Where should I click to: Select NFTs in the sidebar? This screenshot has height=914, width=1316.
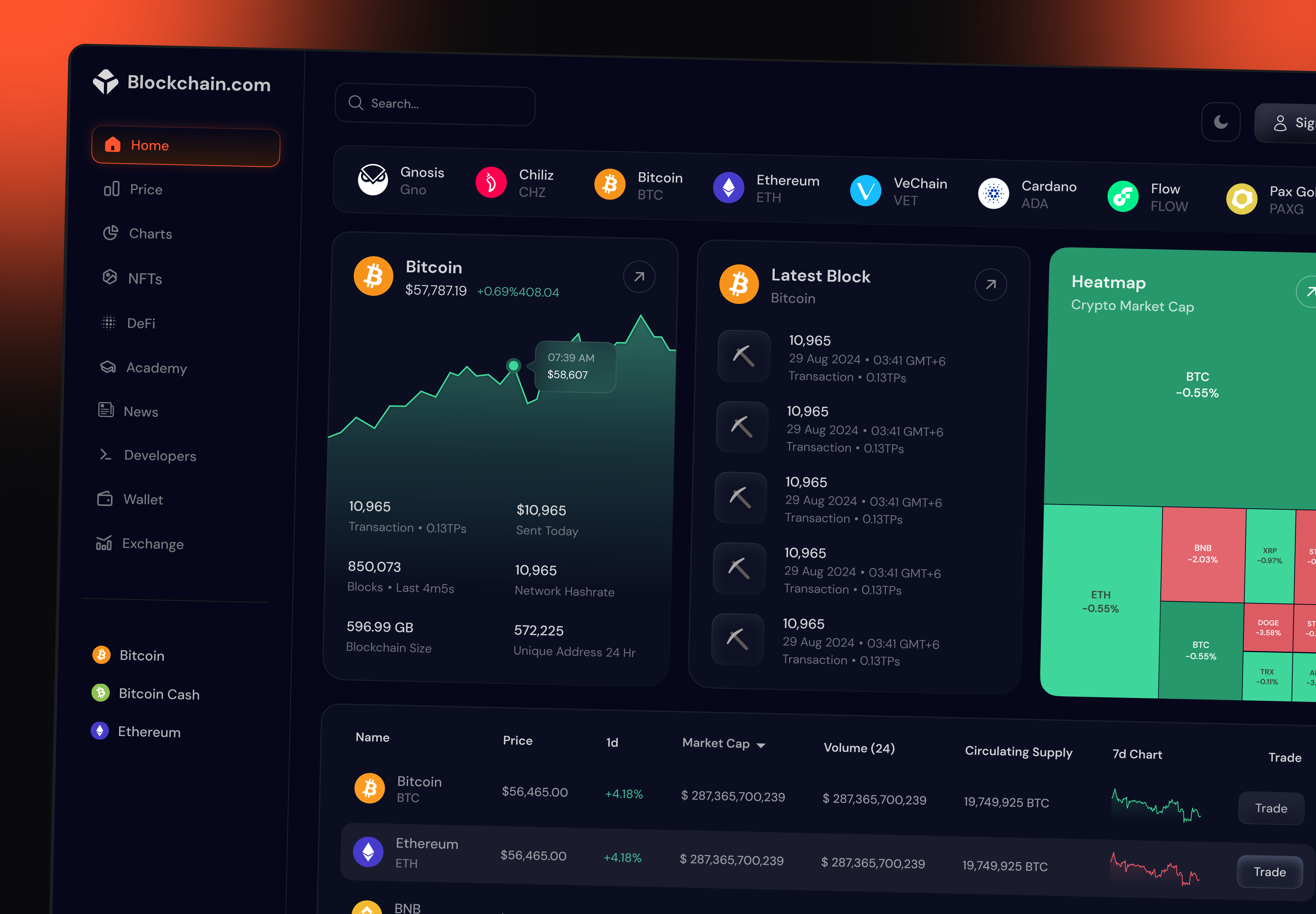[x=132, y=278]
